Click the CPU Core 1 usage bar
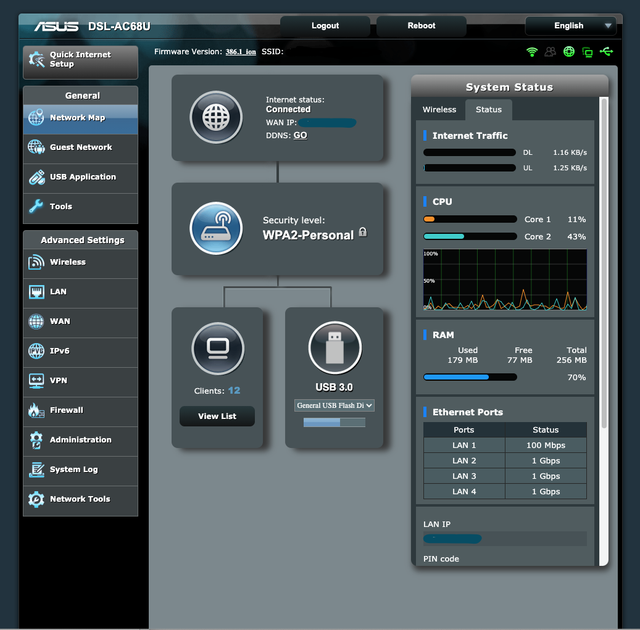The width and height of the screenshot is (640, 630). pos(470,219)
